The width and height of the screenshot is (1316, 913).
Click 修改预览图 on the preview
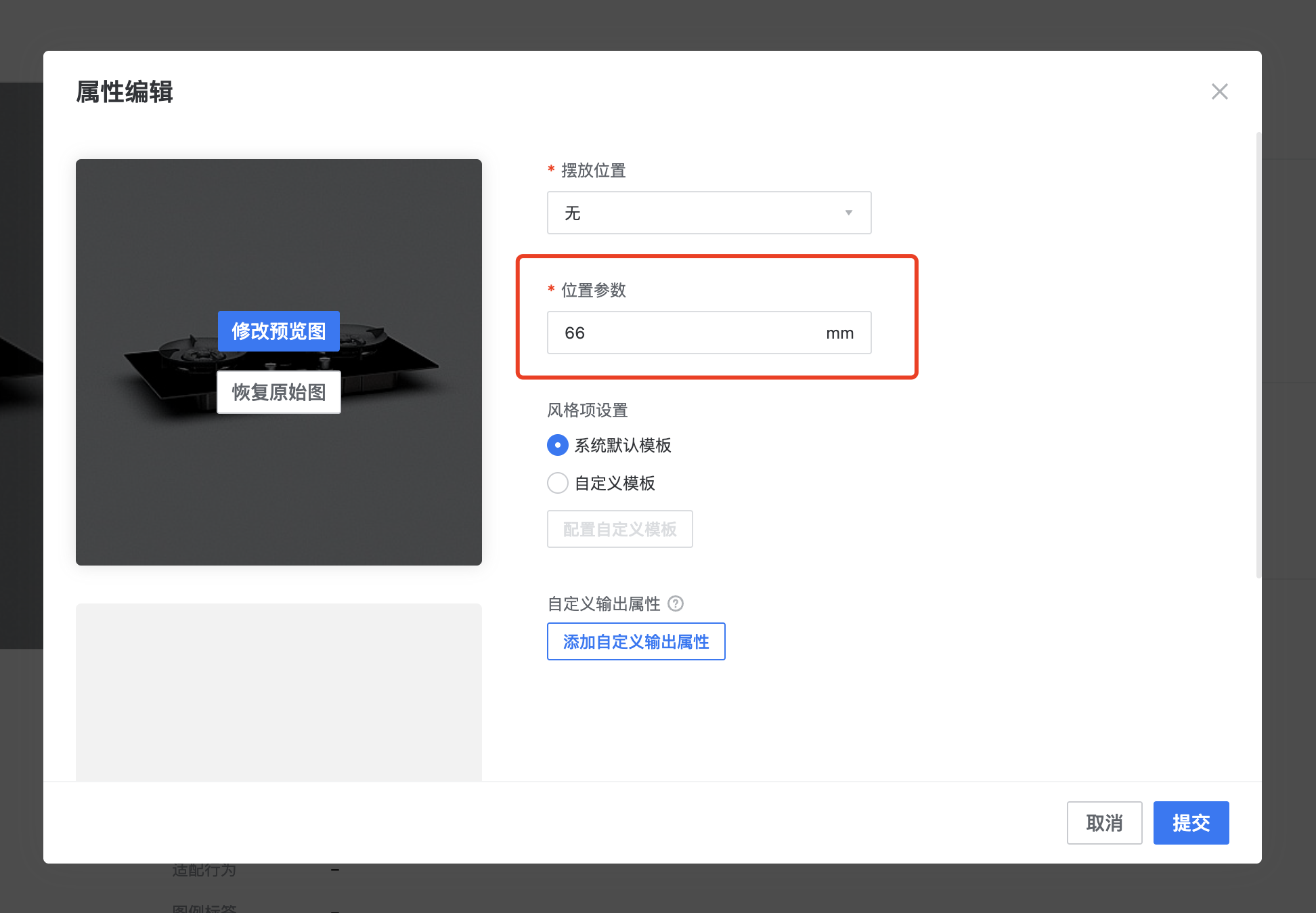278,331
